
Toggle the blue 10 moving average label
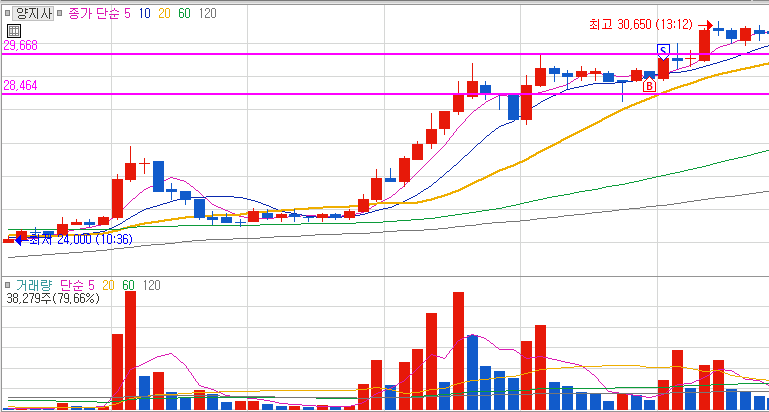[145, 14]
